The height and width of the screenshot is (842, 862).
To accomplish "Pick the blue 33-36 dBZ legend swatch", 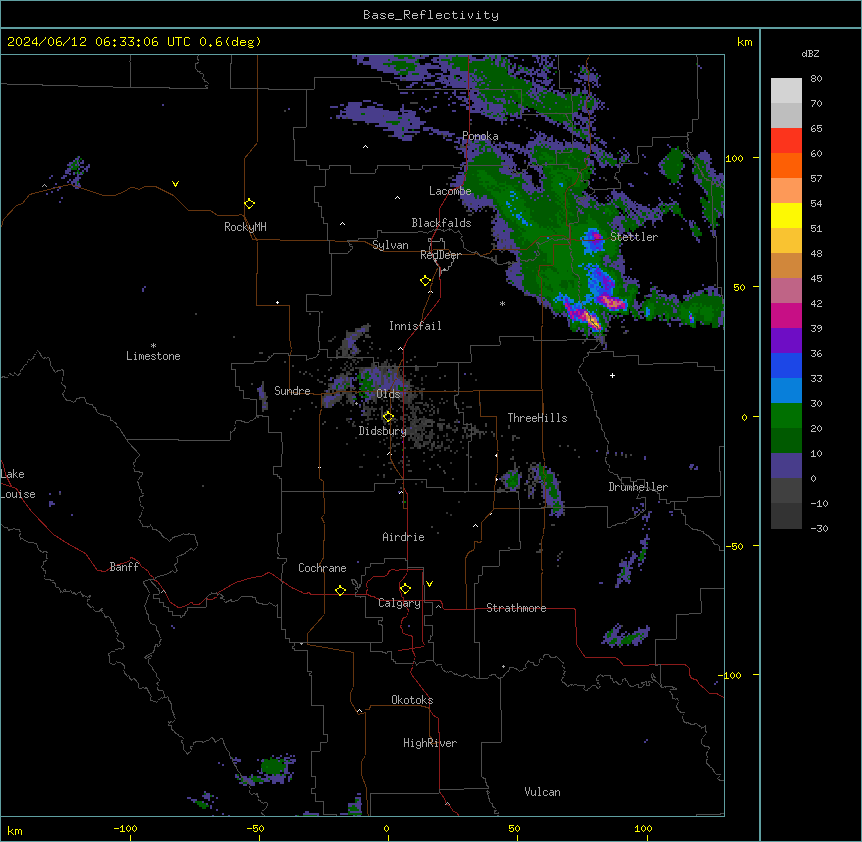I will click(786, 365).
